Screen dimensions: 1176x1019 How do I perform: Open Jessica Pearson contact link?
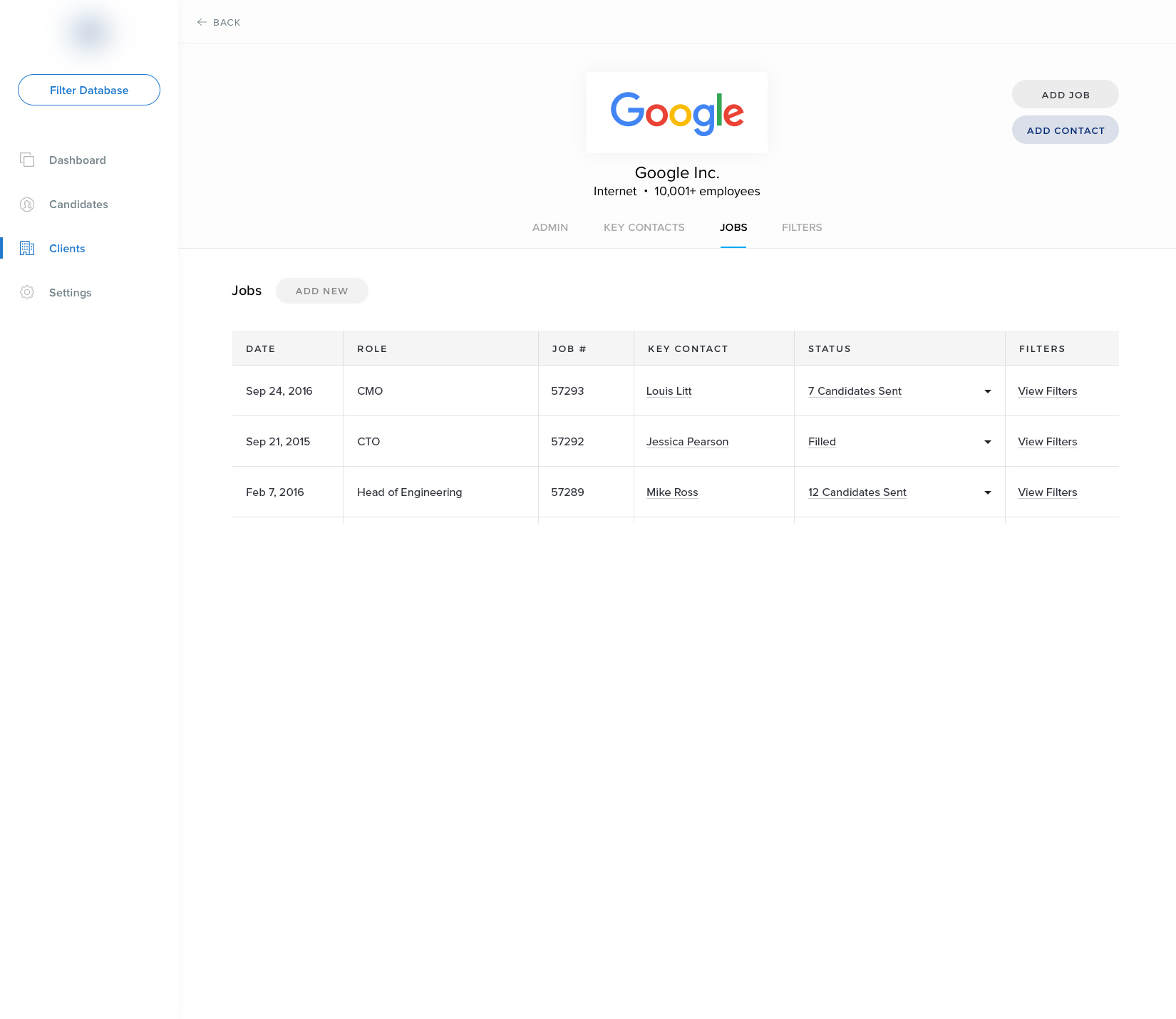coord(687,442)
